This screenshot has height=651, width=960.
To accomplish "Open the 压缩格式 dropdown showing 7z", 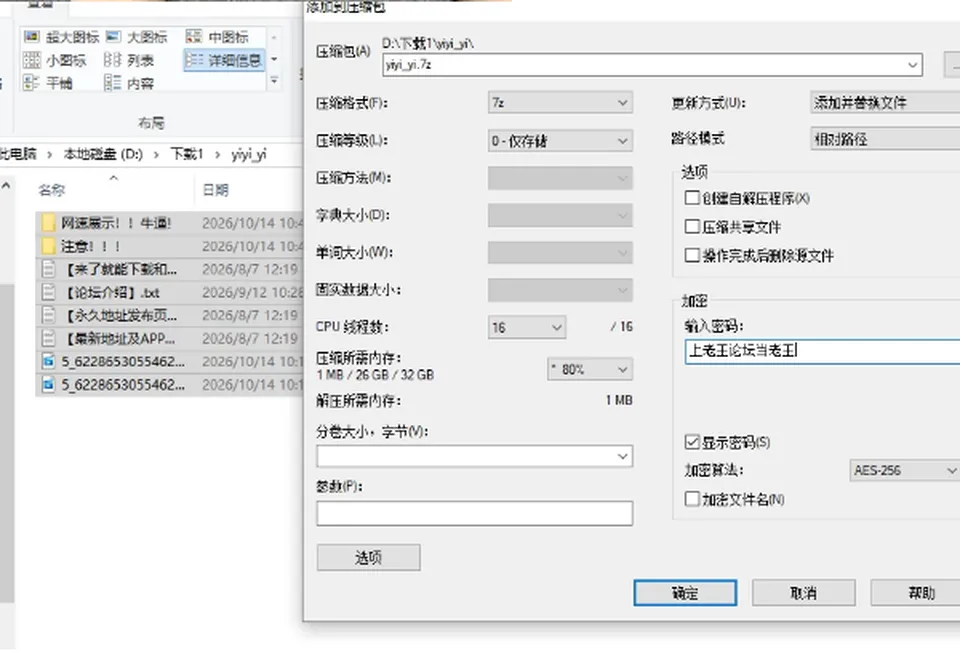I will [x=560, y=103].
